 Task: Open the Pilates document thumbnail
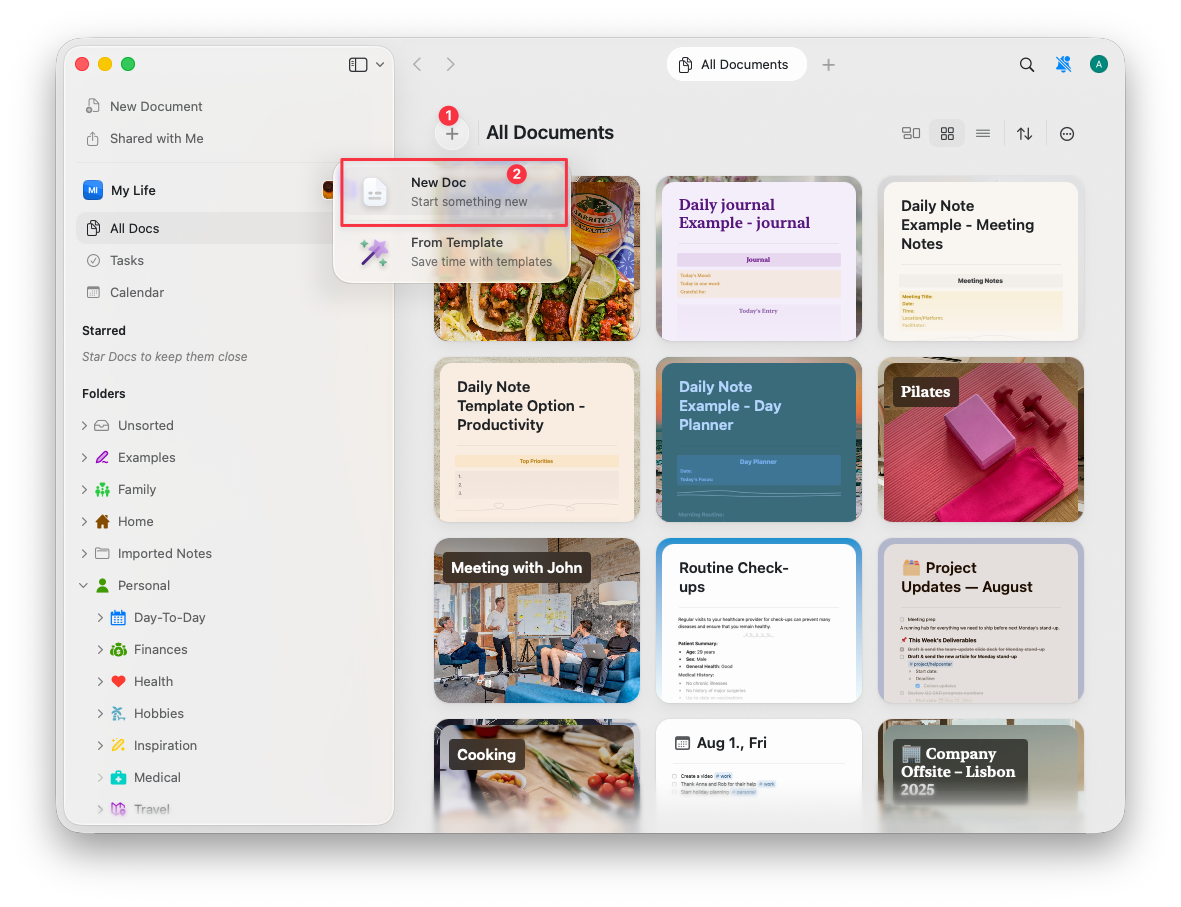(x=980, y=440)
